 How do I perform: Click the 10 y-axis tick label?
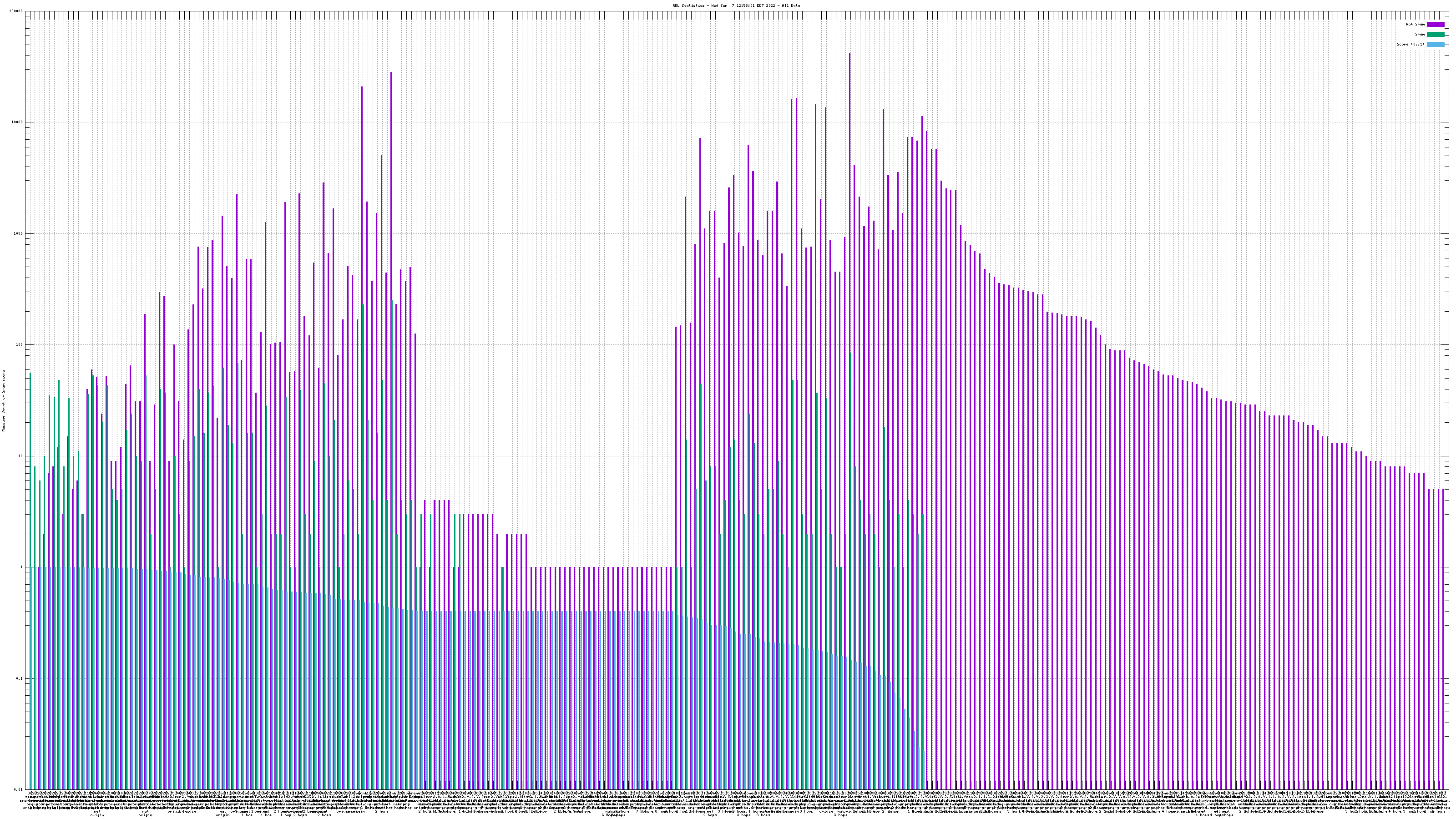pyautogui.click(x=21, y=456)
